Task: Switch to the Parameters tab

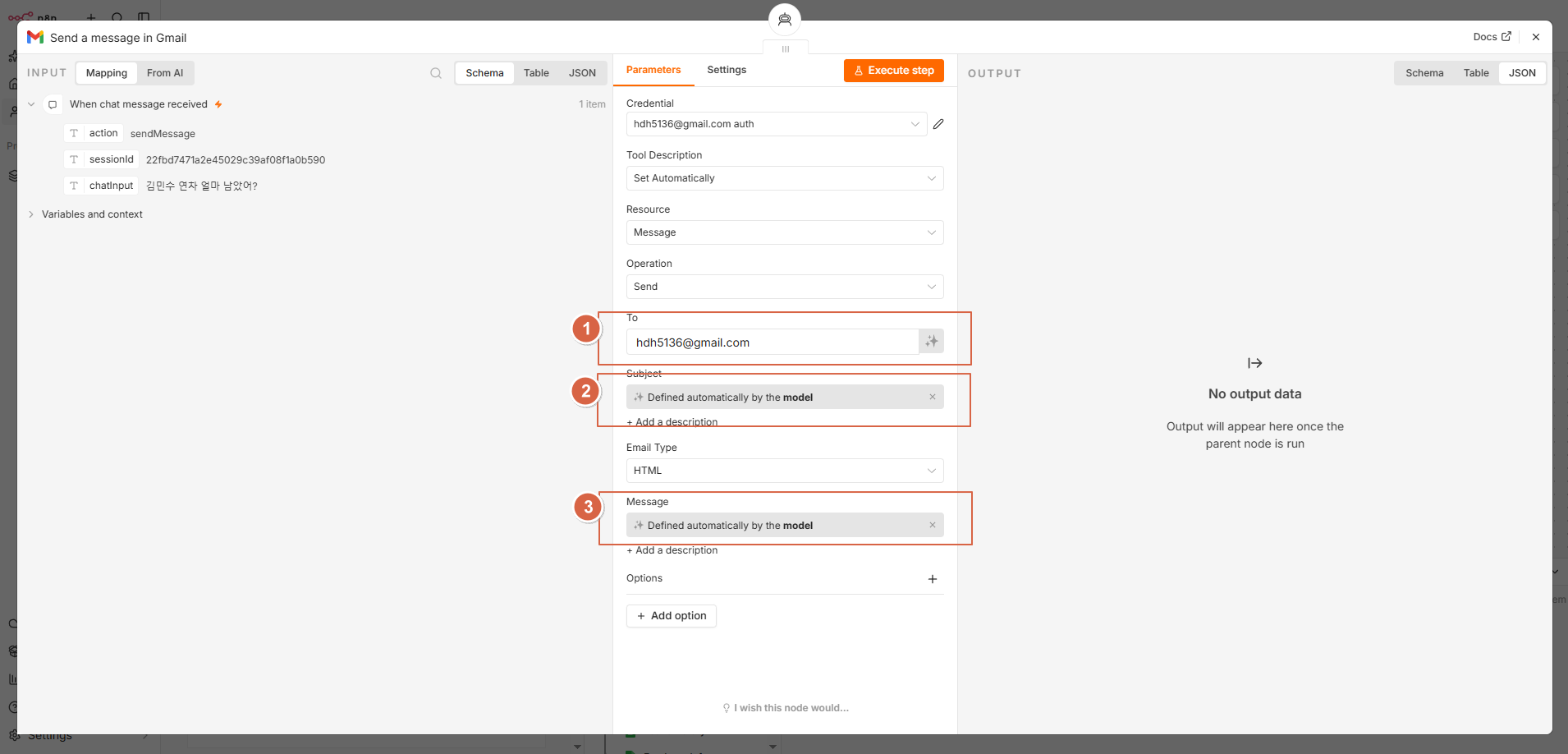Action: pos(653,70)
